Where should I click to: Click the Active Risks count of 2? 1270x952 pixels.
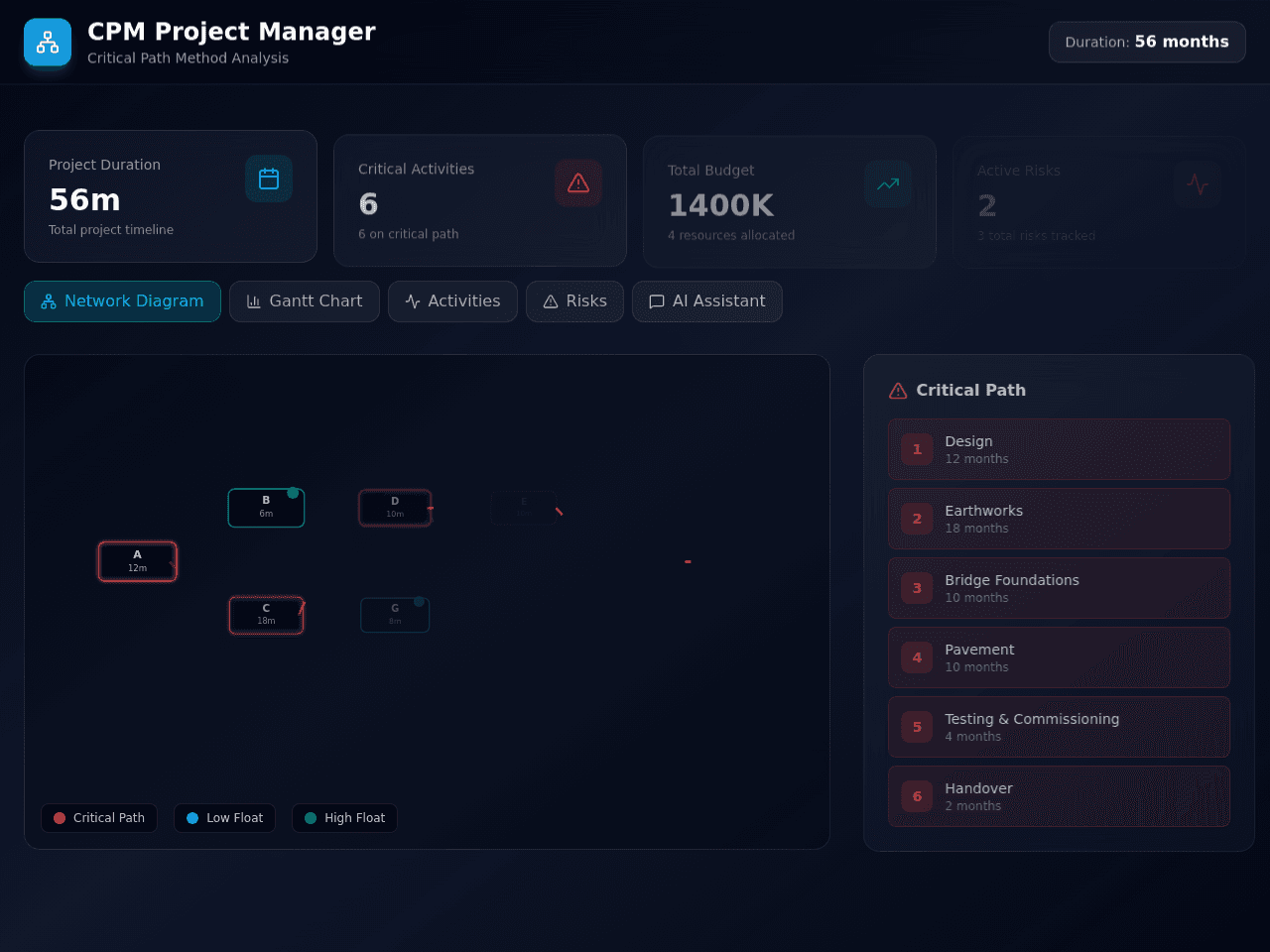point(986,206)
